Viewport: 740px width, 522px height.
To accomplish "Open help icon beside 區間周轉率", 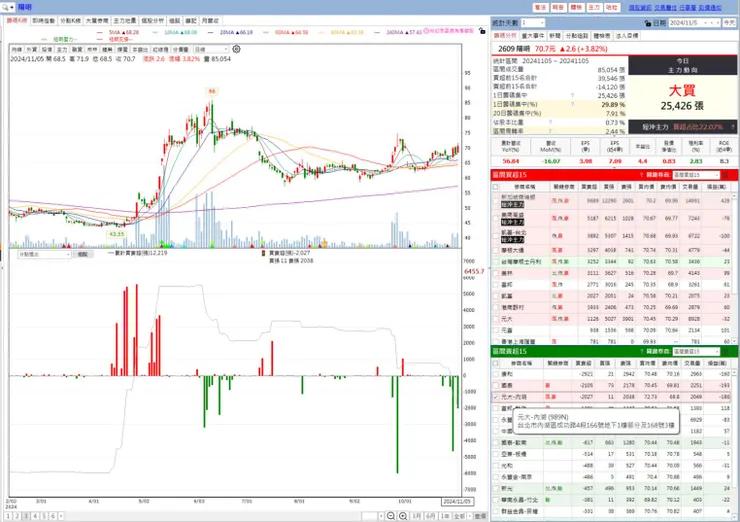I will point(550,131).
